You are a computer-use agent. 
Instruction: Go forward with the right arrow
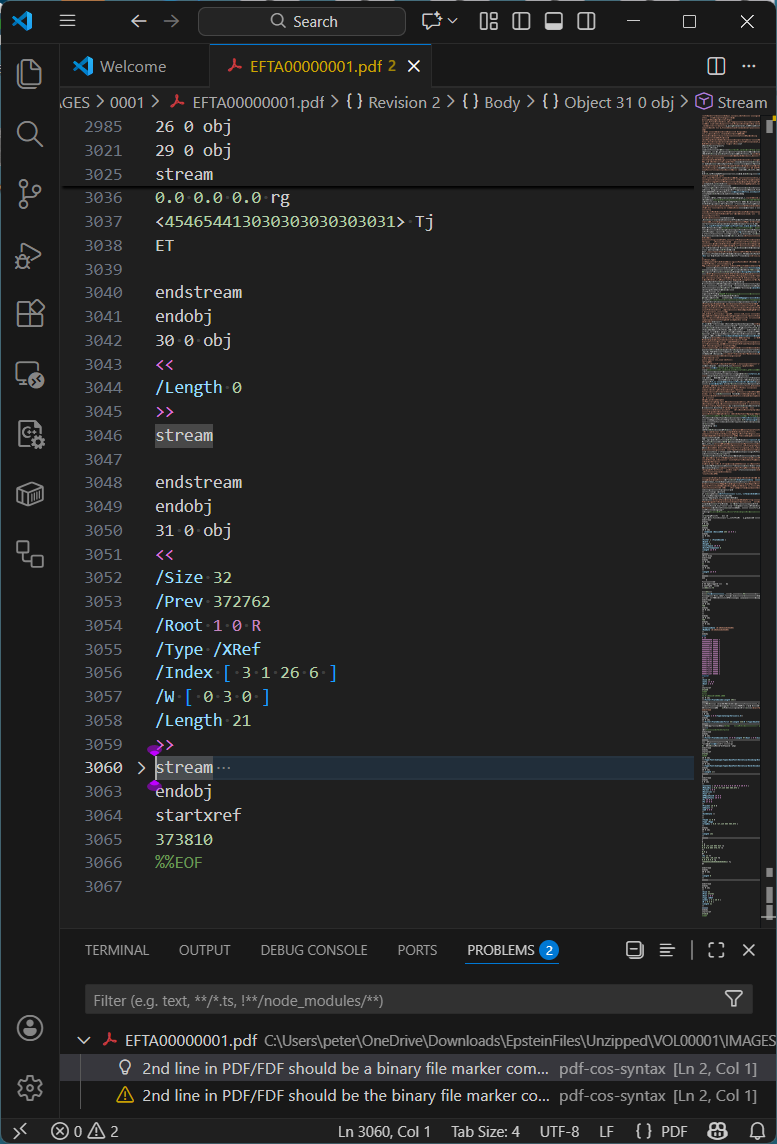(171, 21)
